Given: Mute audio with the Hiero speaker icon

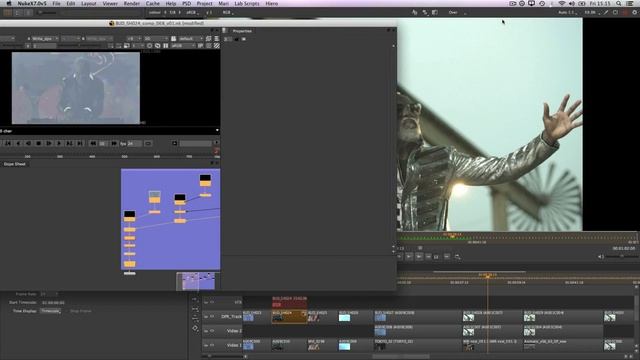Looking at the screenshot, I should 600,257.
